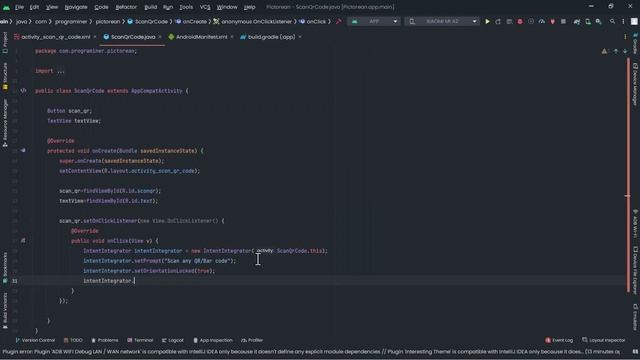Click the Debug app bug icon
The width and height of the screenshot is (640, 360).
[x=520, y=21]
